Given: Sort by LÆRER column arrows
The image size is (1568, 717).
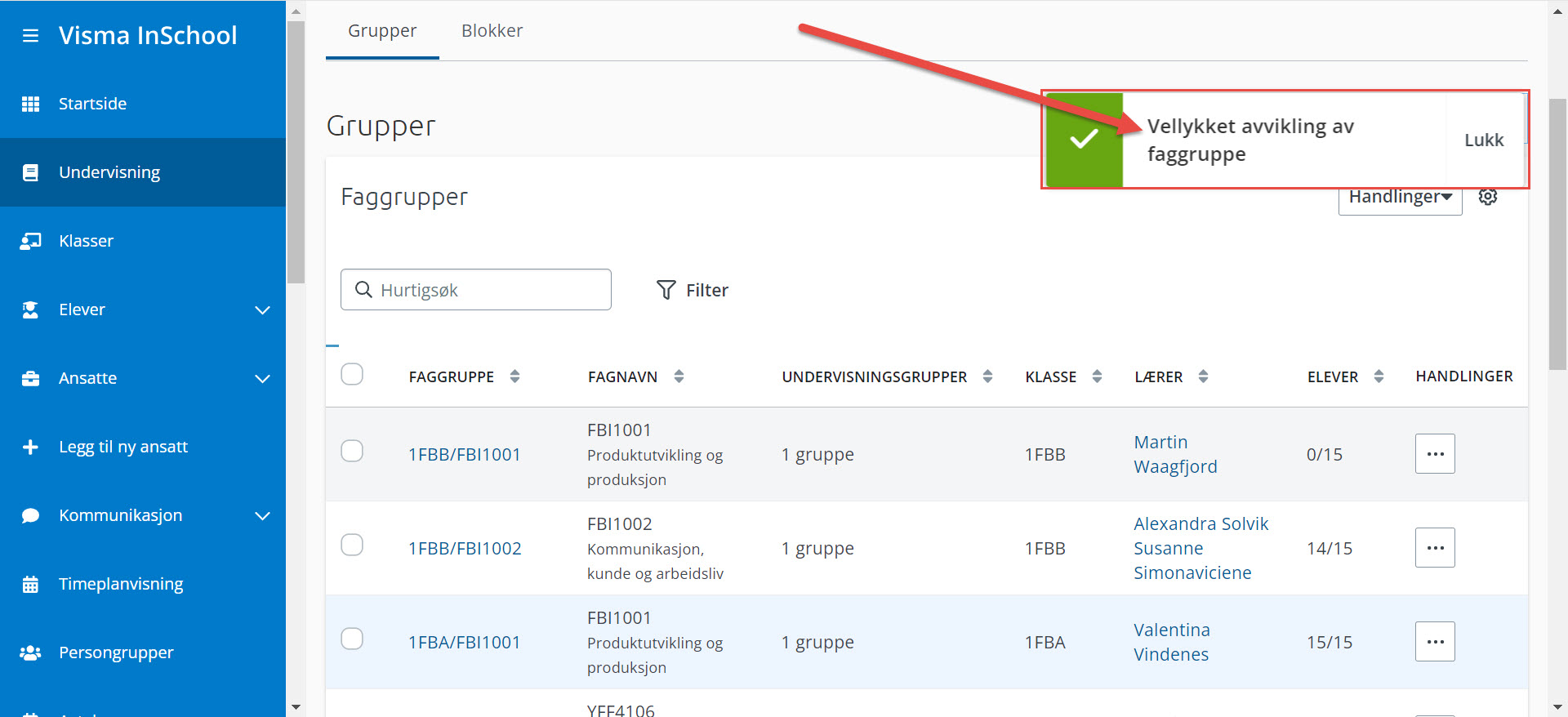Looking at the screenshot, I should (x=1203, y=376).
